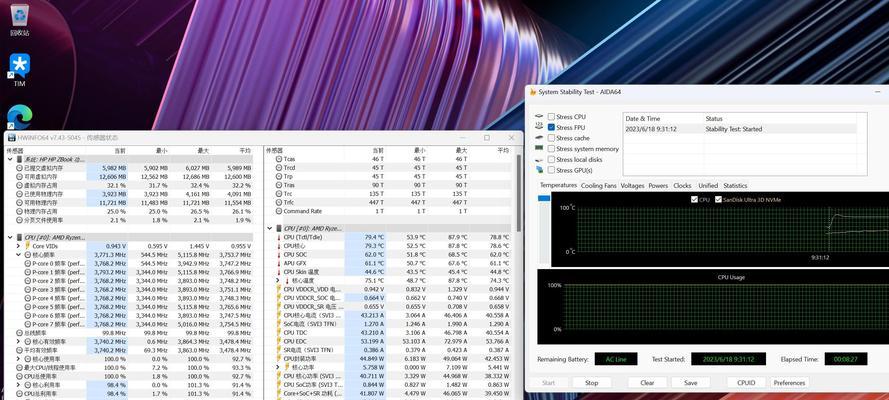Enable the Stress cache checkbox
Screen dimensions: 889x400
(x=551, y=138)
